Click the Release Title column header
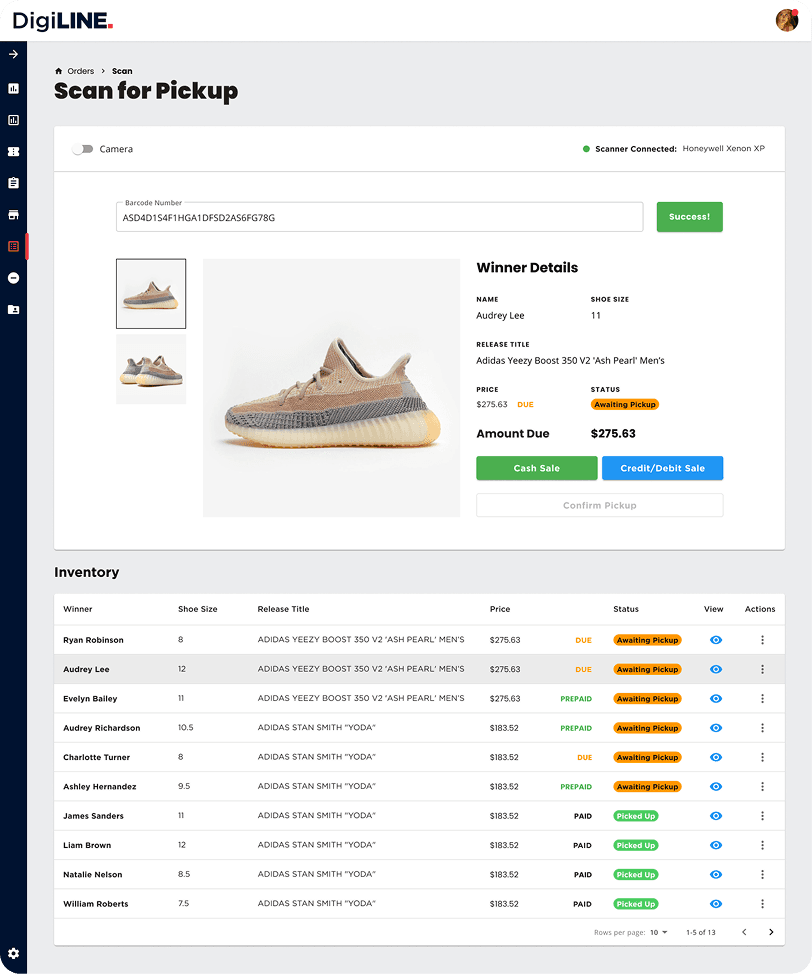The image size is (812, 974). (x=283, y=609)
